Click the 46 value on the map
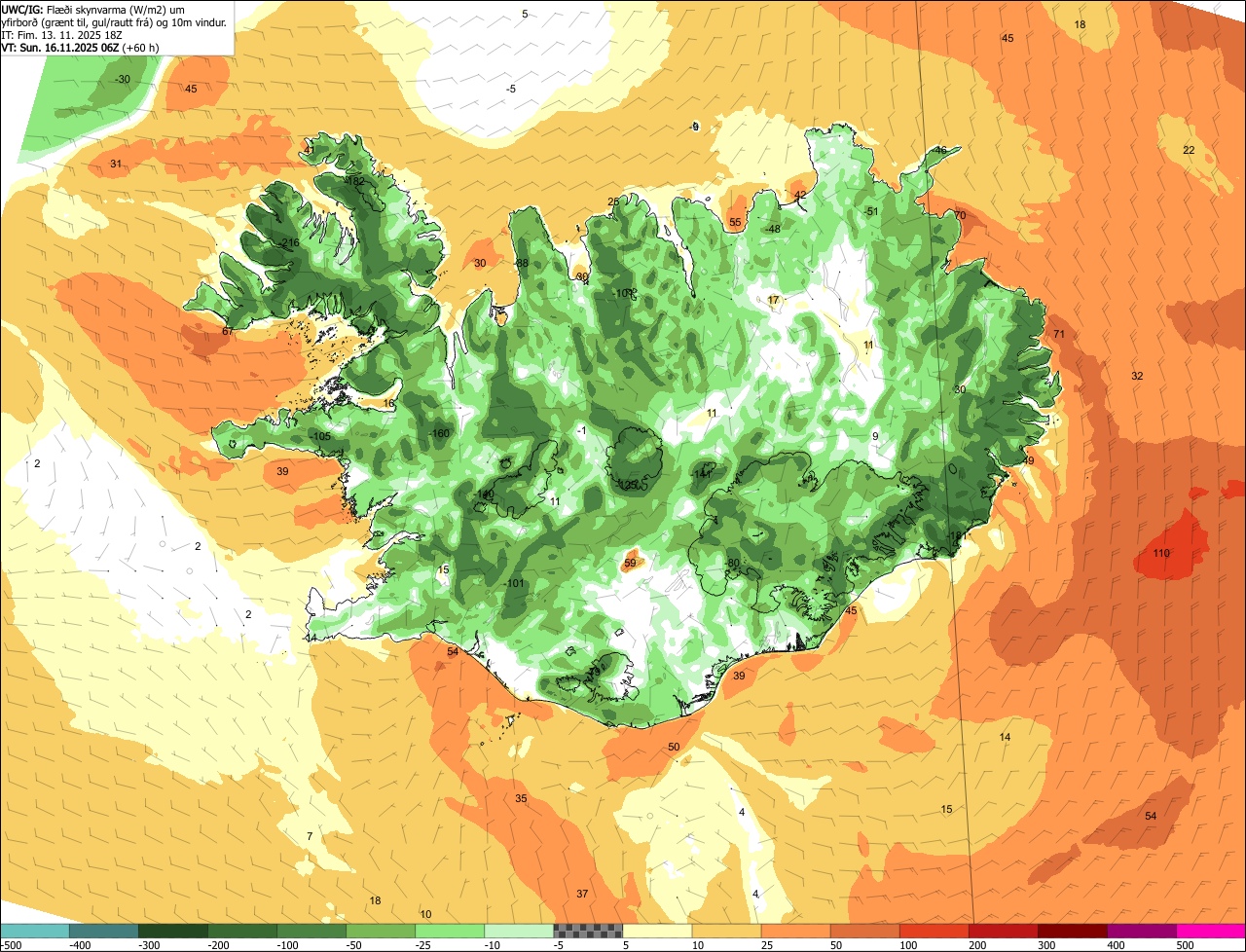 (940, 151)
